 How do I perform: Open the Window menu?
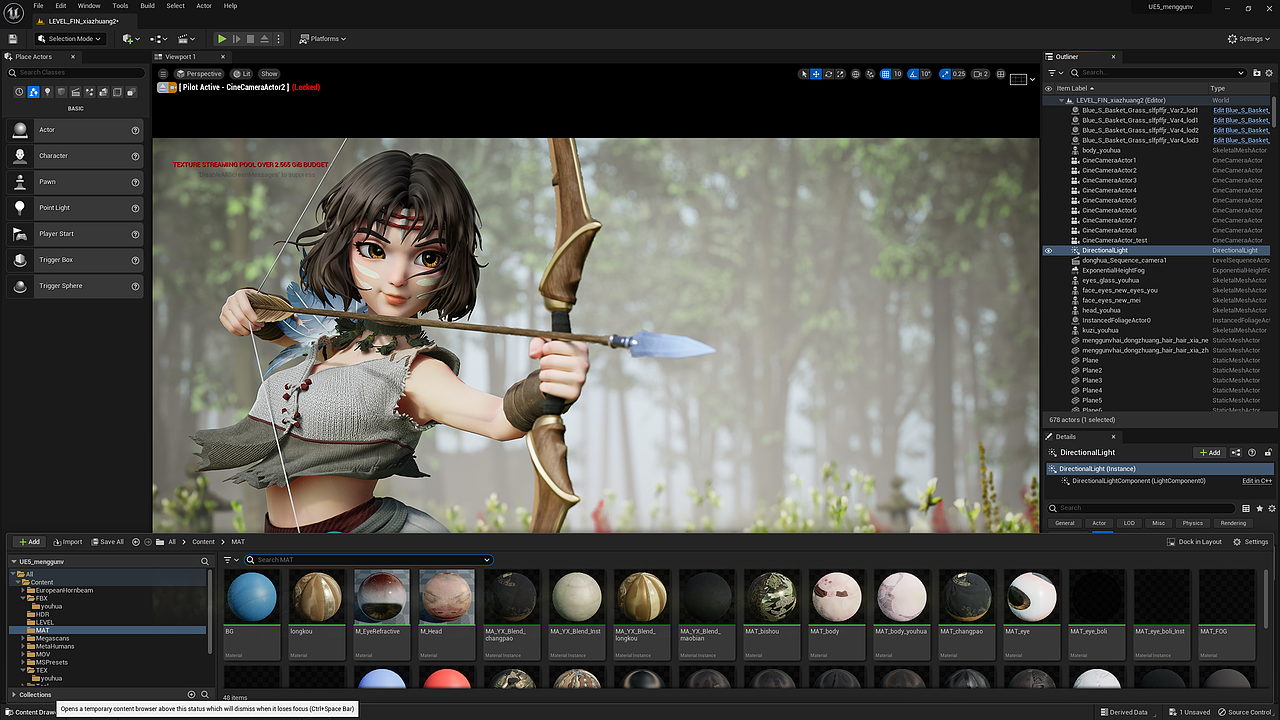(x=89, y=6)
